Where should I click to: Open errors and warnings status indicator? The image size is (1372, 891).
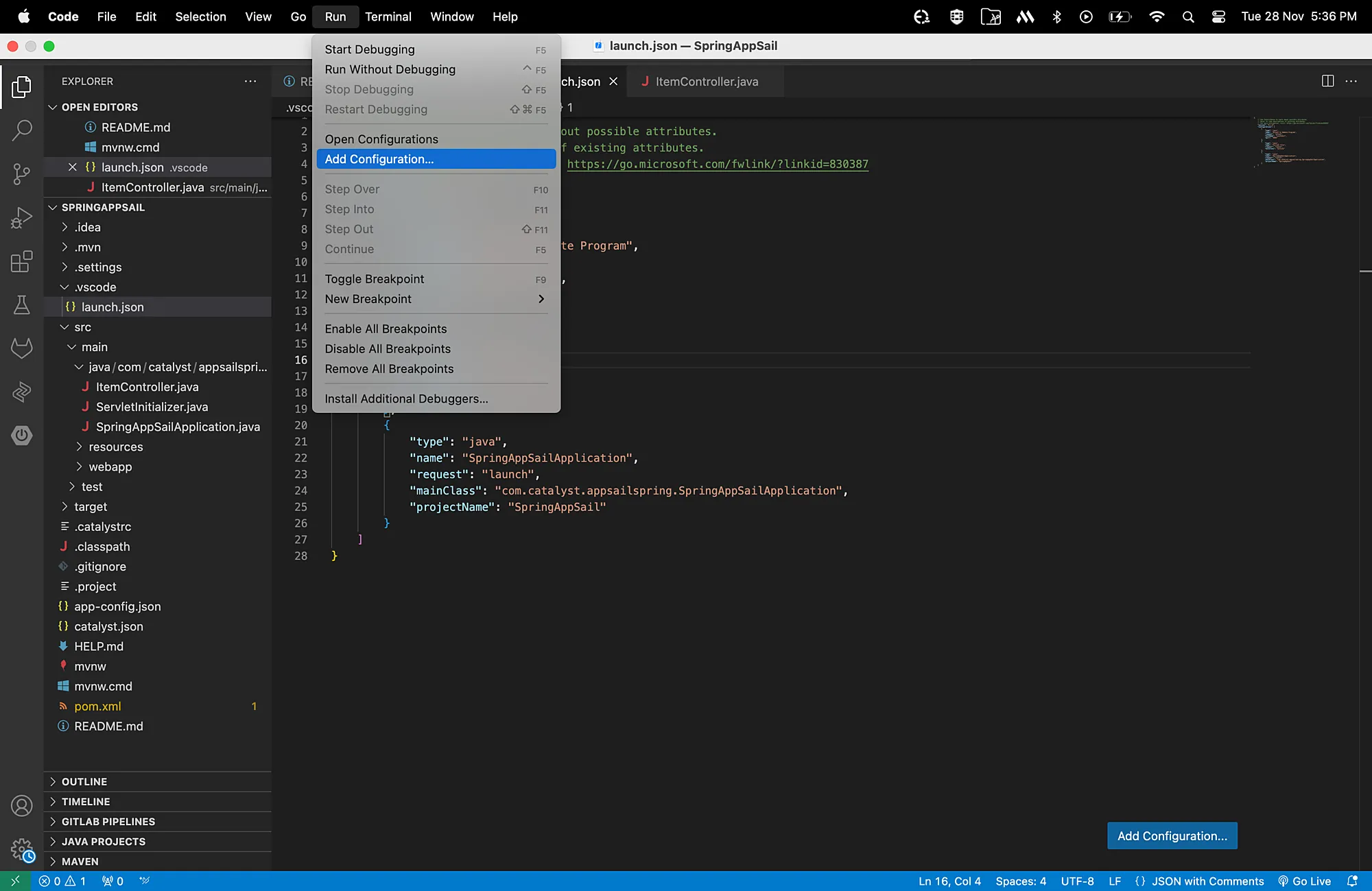(62, 881)
